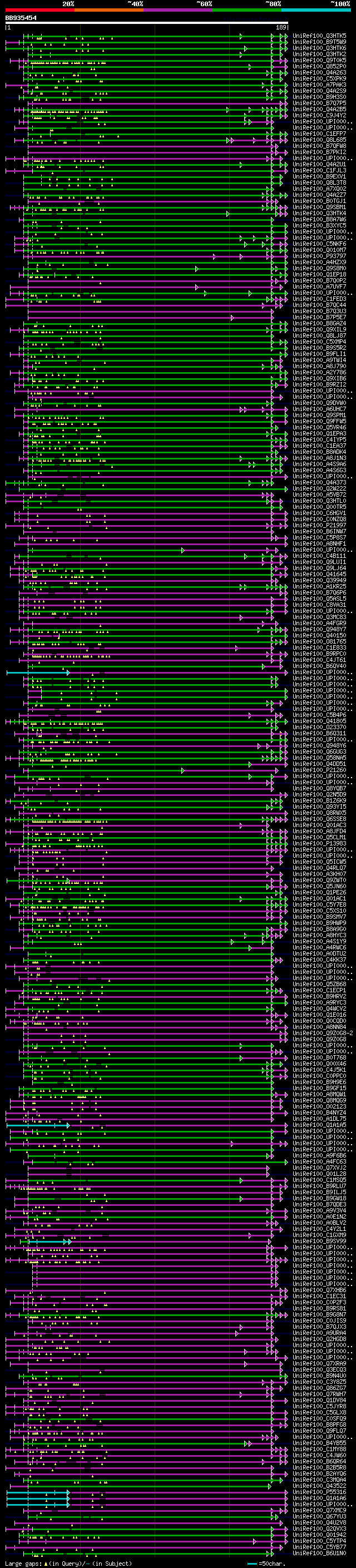This screenshot has width=356, height=1568.
Task: Select label UniRef100_B9EXV1
Action: pyautogui.click(x=319, y=176)
